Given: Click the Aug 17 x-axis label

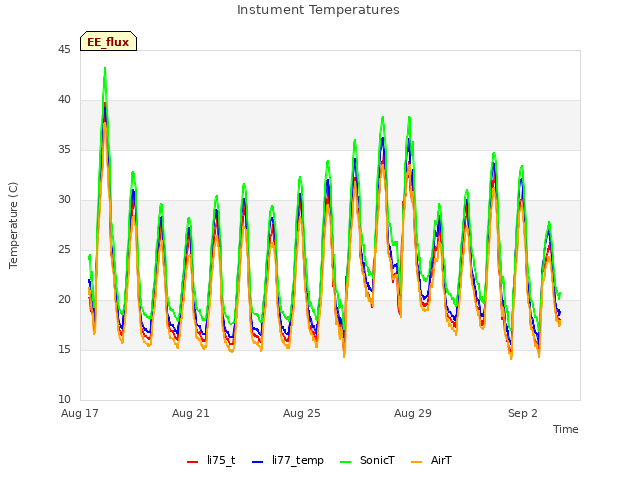Looking at the screenshot, I should click(80, 413).
